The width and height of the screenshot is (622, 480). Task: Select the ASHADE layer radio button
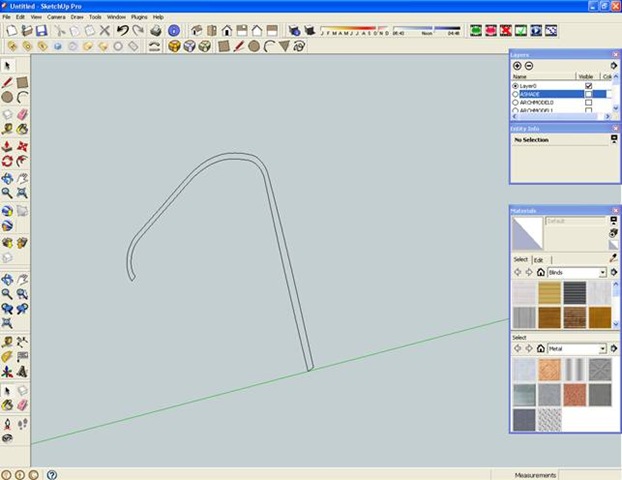[x=515, y=94]
